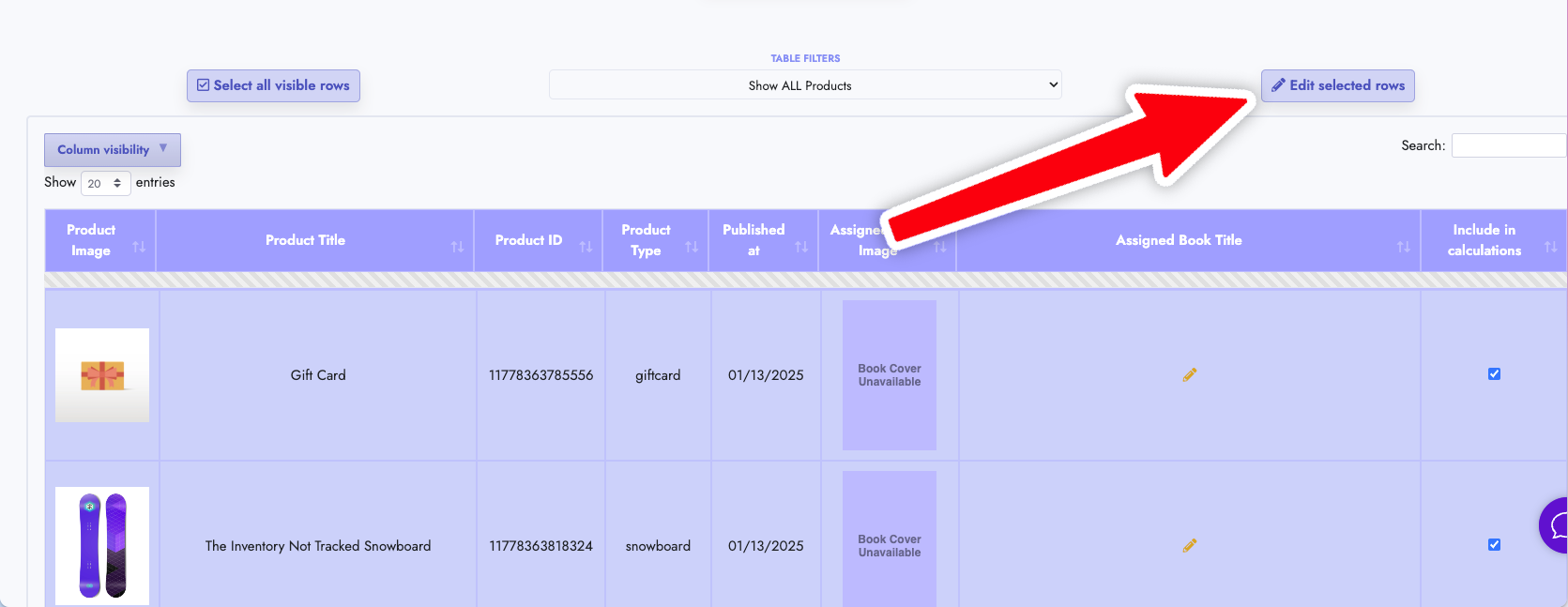Viewport: 1568px width, 607px height.
Task: Sort by Product Image column
Action: point(100,240)
